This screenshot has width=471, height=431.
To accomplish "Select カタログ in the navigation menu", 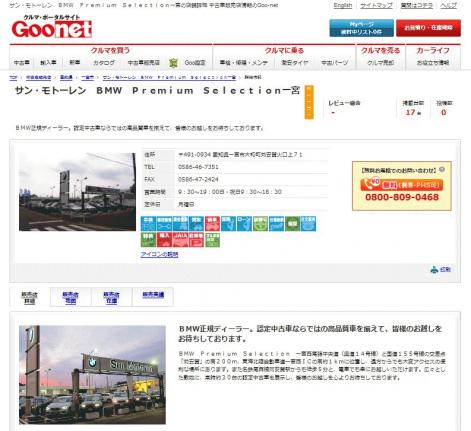I will (104, 62).
